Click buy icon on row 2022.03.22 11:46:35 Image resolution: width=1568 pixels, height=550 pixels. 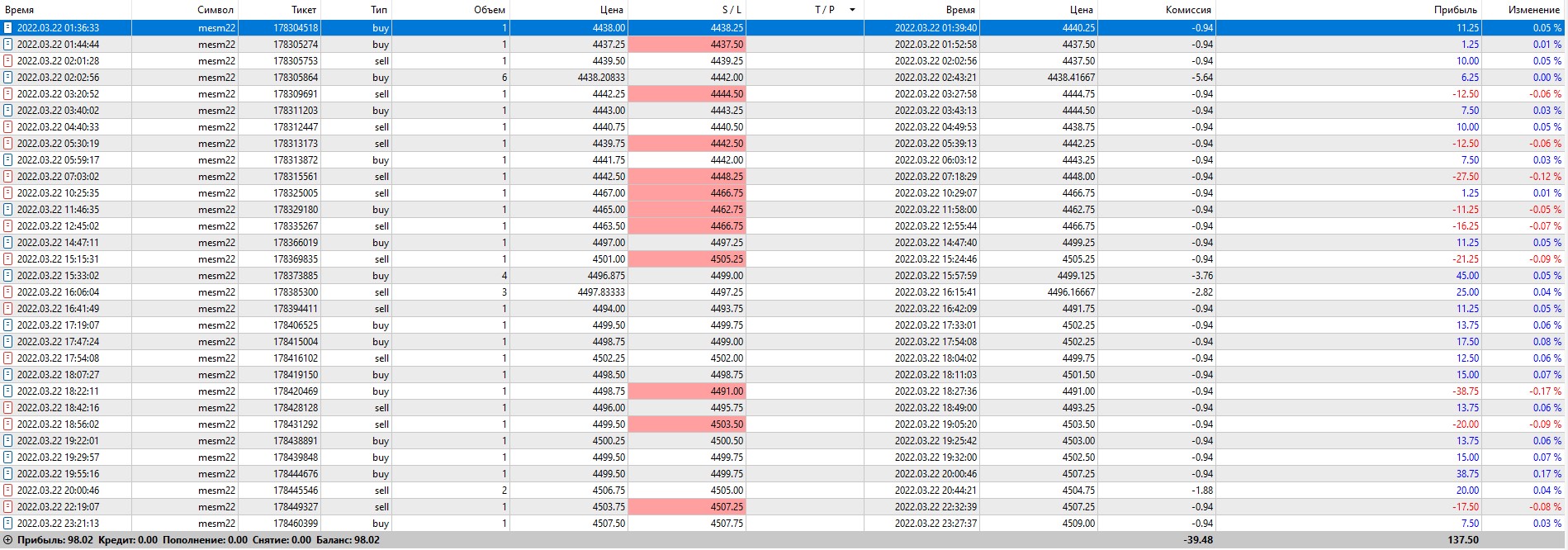[x=8, y=210]
